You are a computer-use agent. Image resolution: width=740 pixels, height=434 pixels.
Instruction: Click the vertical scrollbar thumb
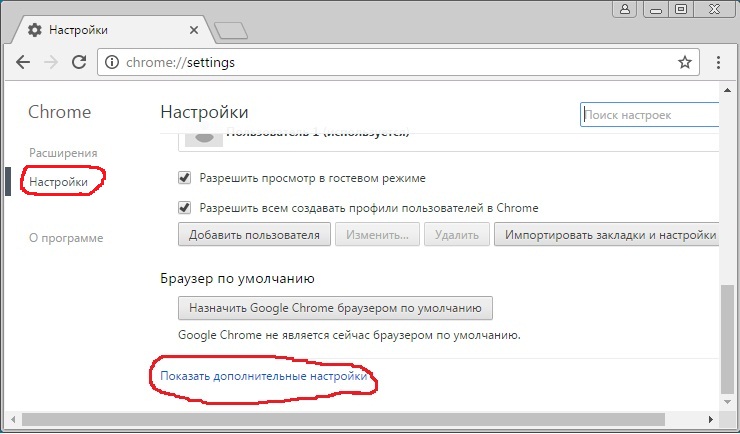point(727,339)
